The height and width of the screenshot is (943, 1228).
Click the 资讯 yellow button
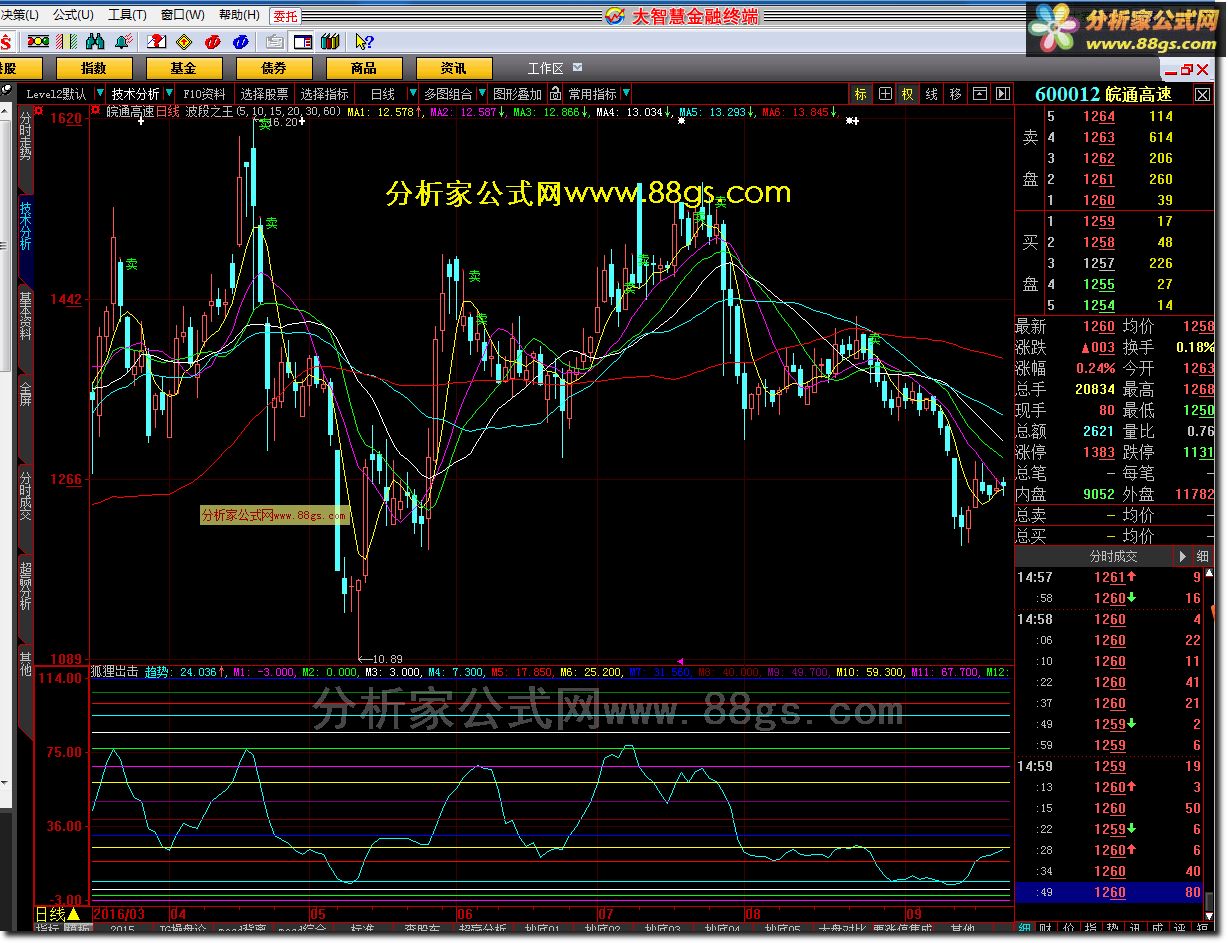tap(453, 68)
